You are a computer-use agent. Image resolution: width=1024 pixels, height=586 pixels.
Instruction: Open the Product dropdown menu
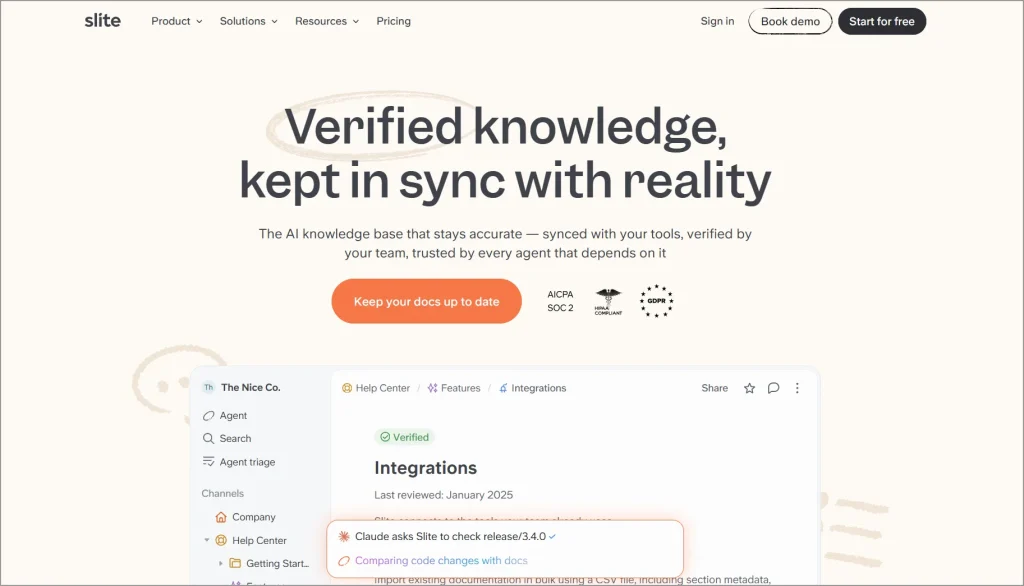(176, 21)
